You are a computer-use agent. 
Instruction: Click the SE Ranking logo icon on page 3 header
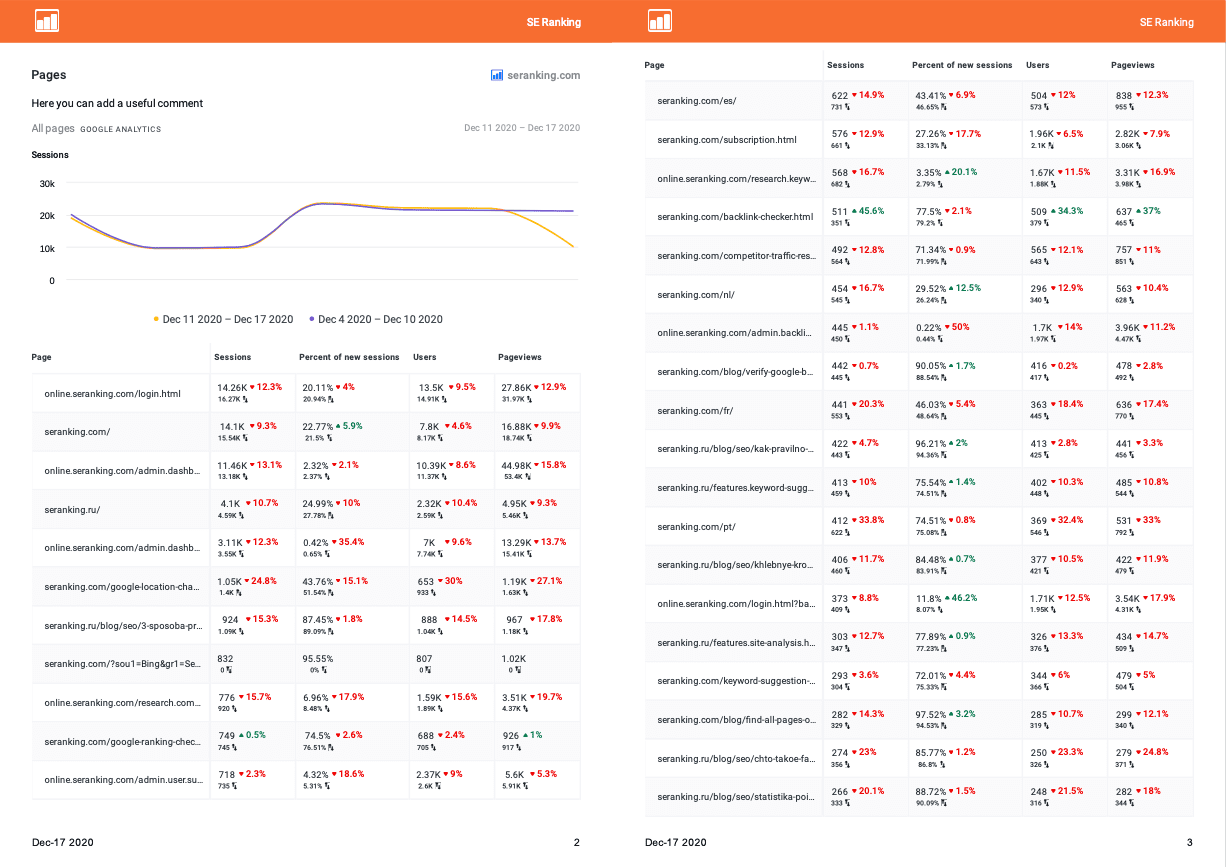click(660, 21)
